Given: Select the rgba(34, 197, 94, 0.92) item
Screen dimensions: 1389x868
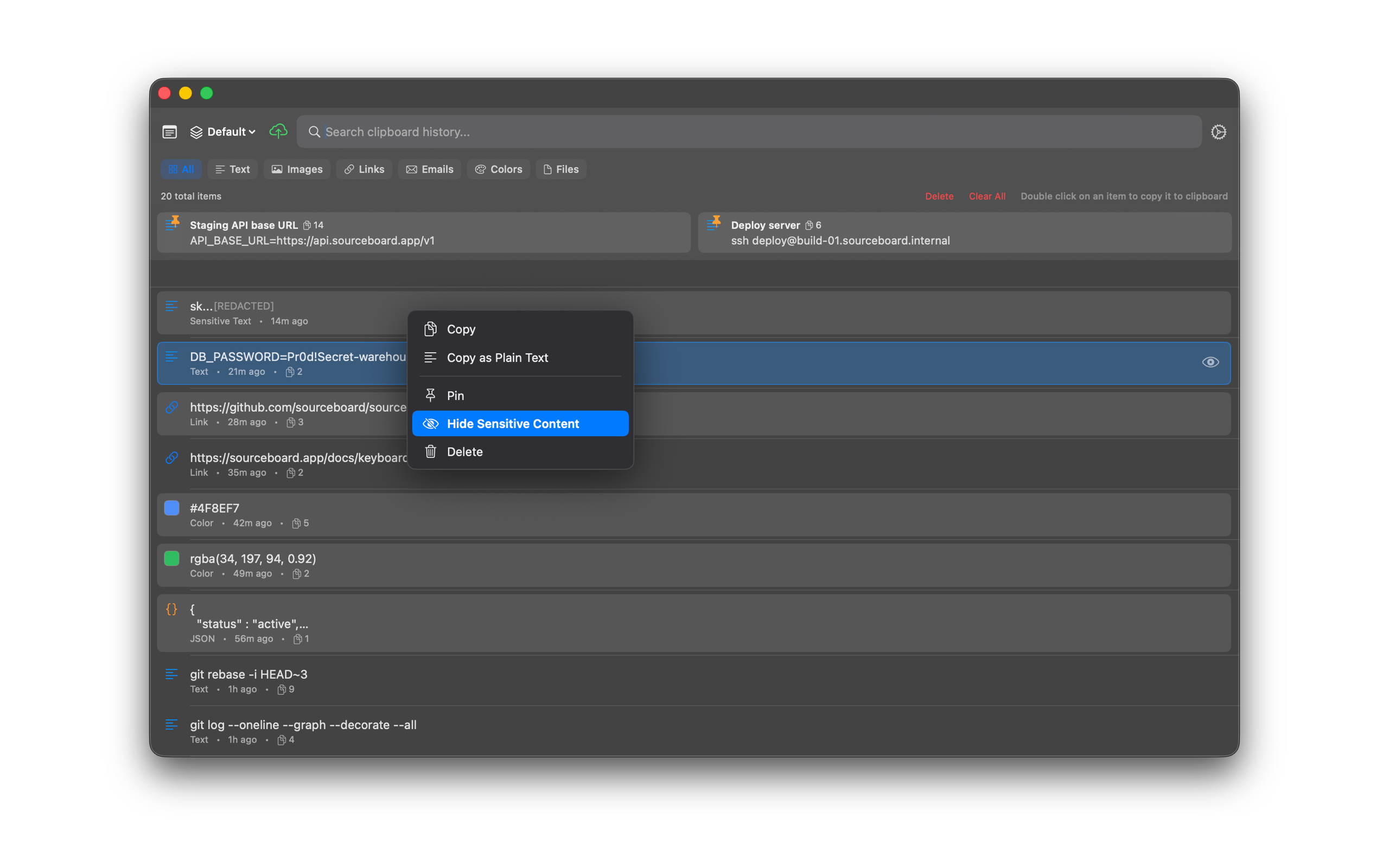Looking at the screenshot, I should (693, 565).
